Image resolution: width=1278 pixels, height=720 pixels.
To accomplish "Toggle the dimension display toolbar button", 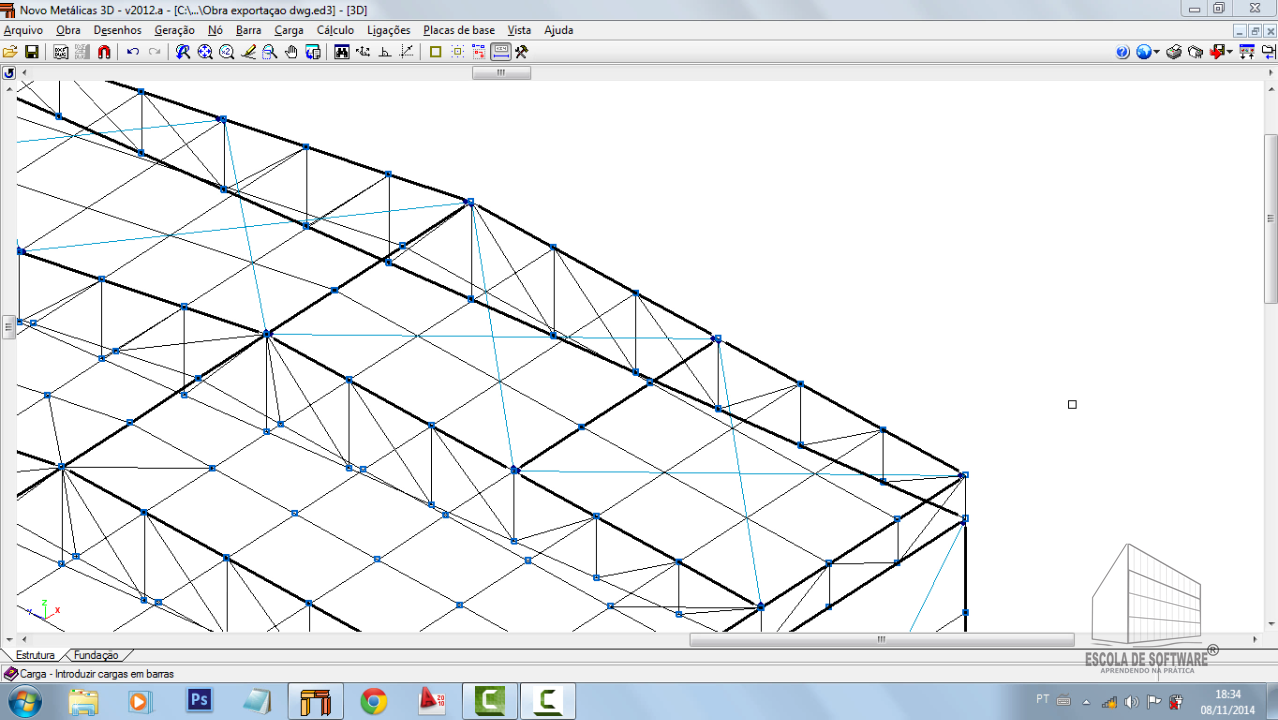I will point(500,52).
